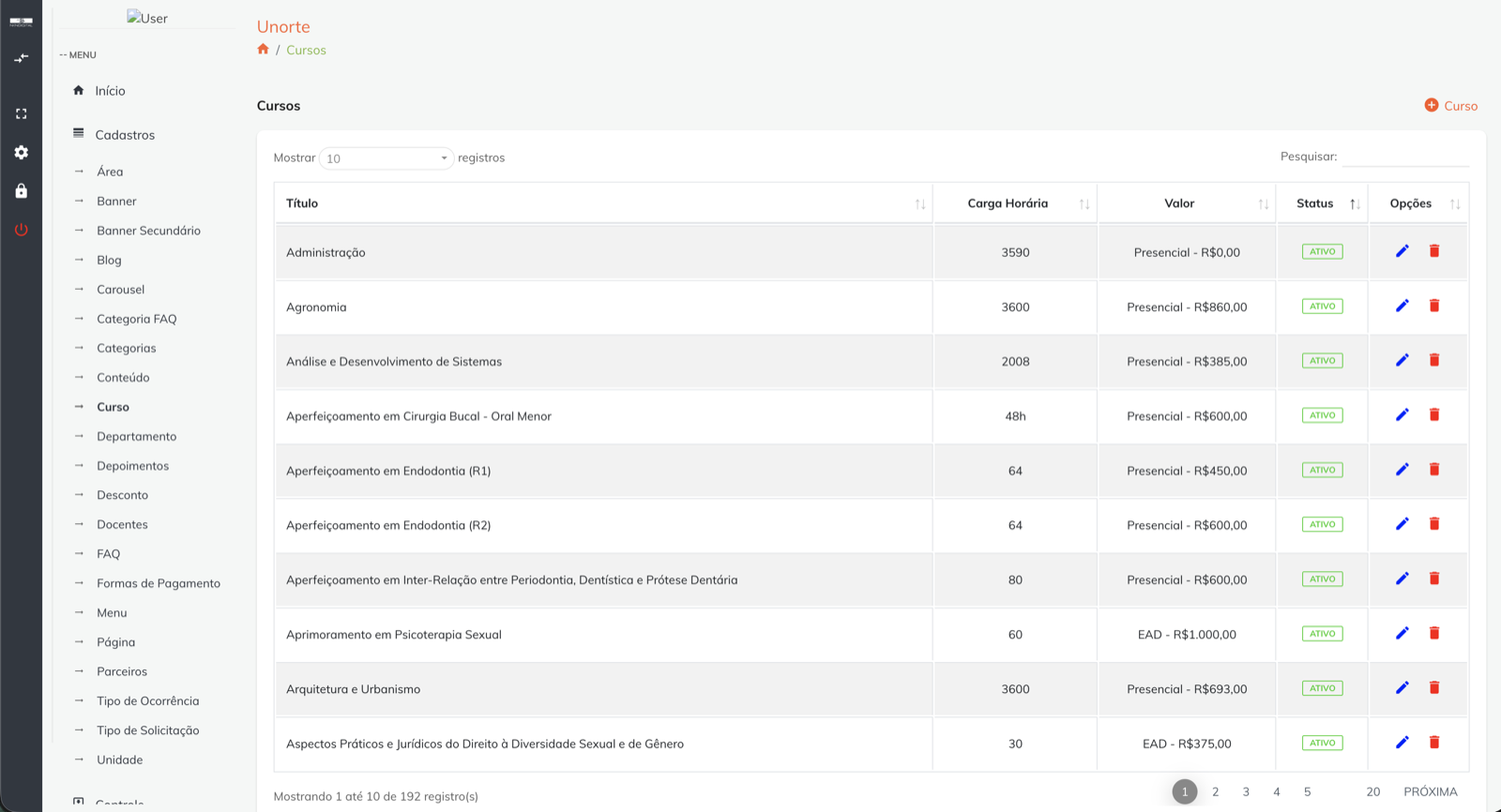Click ATIVO status badge for Agronomia

pos(1322,307)
